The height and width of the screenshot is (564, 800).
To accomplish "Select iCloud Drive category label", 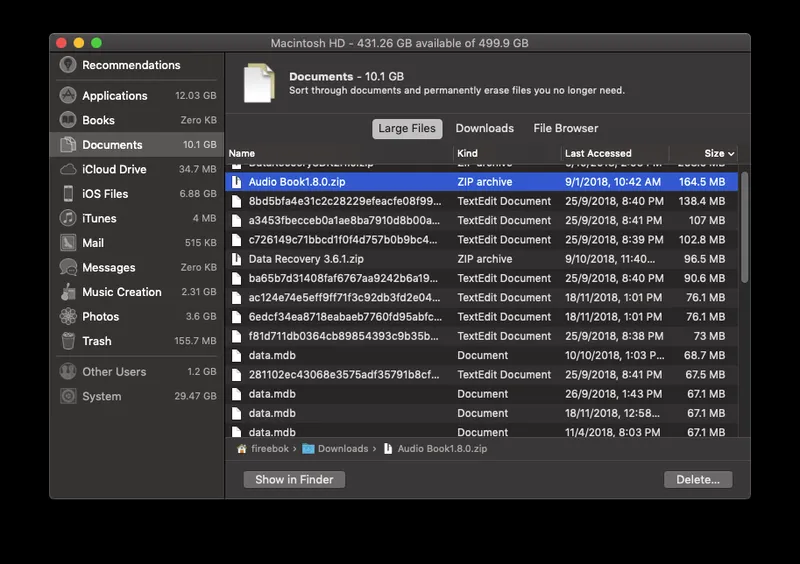I will 114,169.
